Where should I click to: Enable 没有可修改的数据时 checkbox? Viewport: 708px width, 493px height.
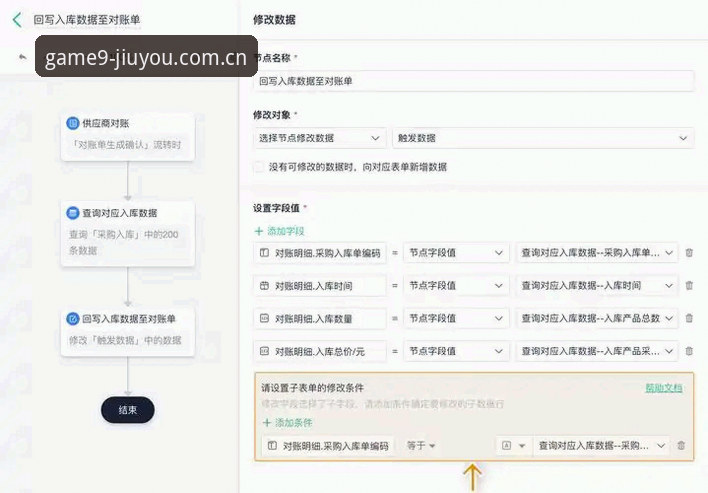[x=259, y=167]
